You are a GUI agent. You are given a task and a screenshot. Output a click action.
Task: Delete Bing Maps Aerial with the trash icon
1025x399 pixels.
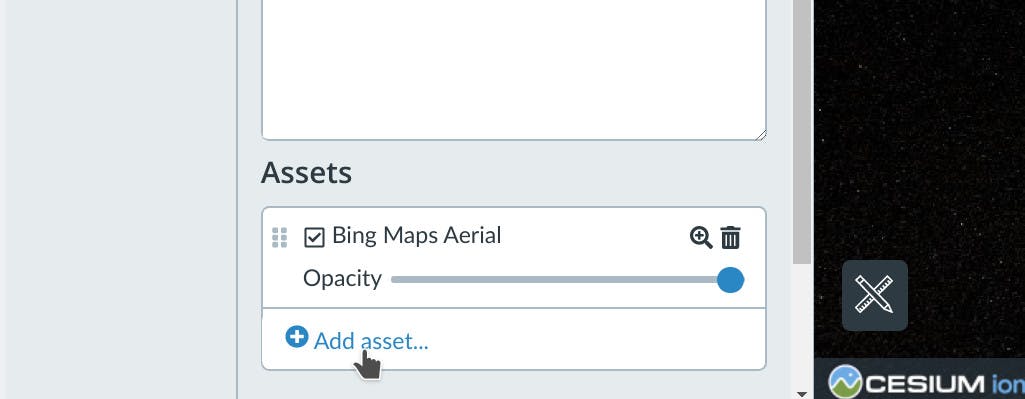tap(730, 237)
